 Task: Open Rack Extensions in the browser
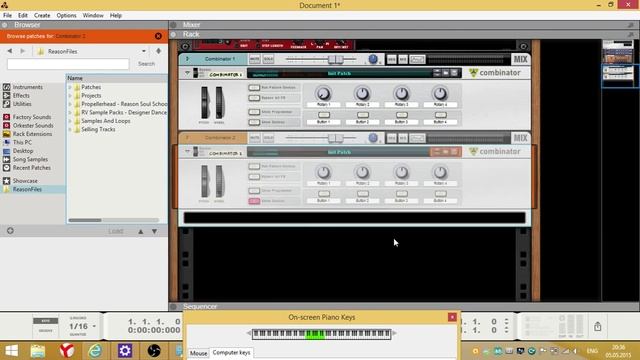tap(32, 134)
